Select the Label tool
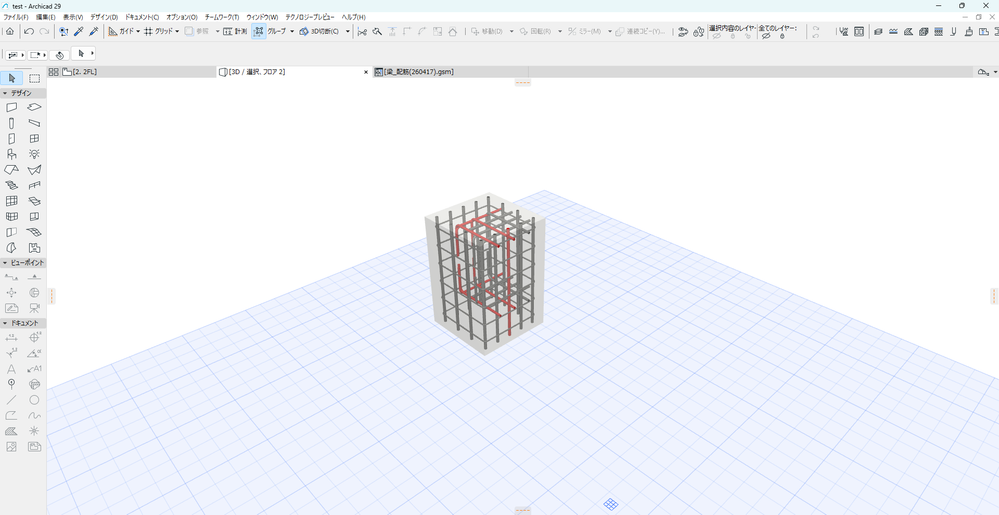 point(34,369)
